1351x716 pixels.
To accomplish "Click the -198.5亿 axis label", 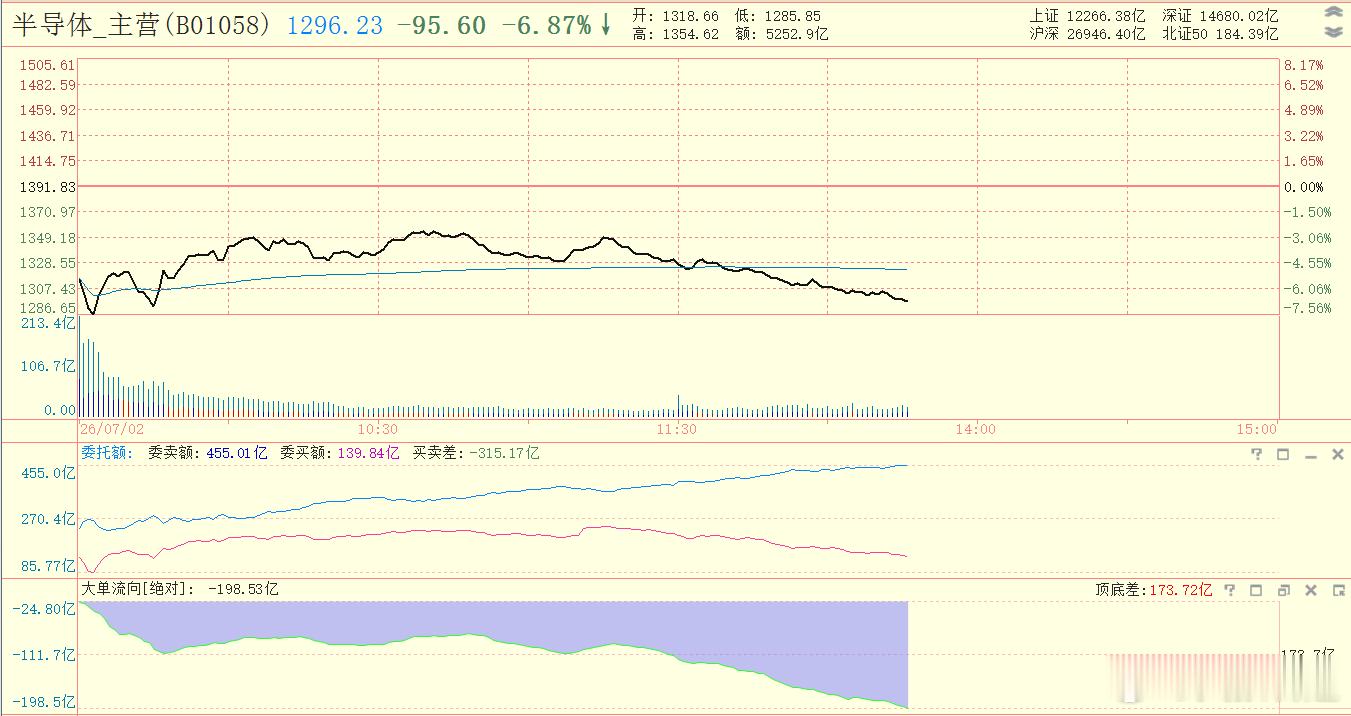I will (46, 702).
